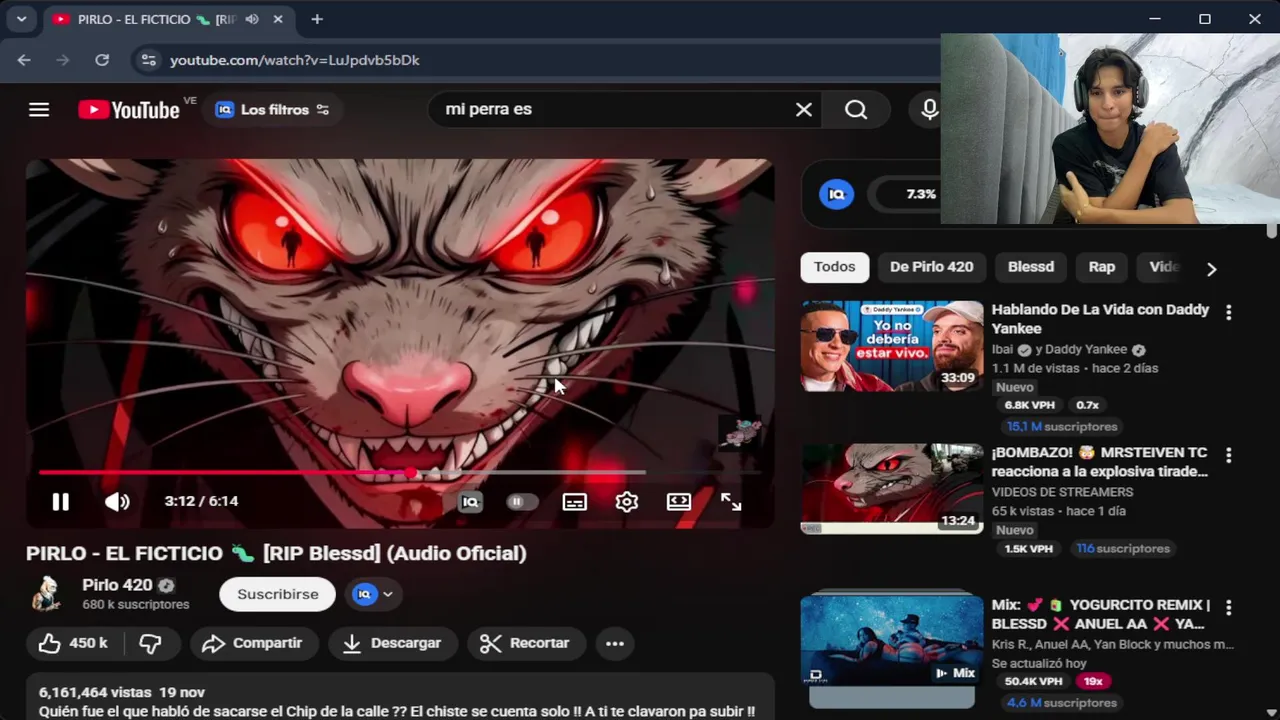Click 6.8K VPH stat badge
Image resolution: width=1280 pixels, height=720 pixels.
click(1029, 405)
